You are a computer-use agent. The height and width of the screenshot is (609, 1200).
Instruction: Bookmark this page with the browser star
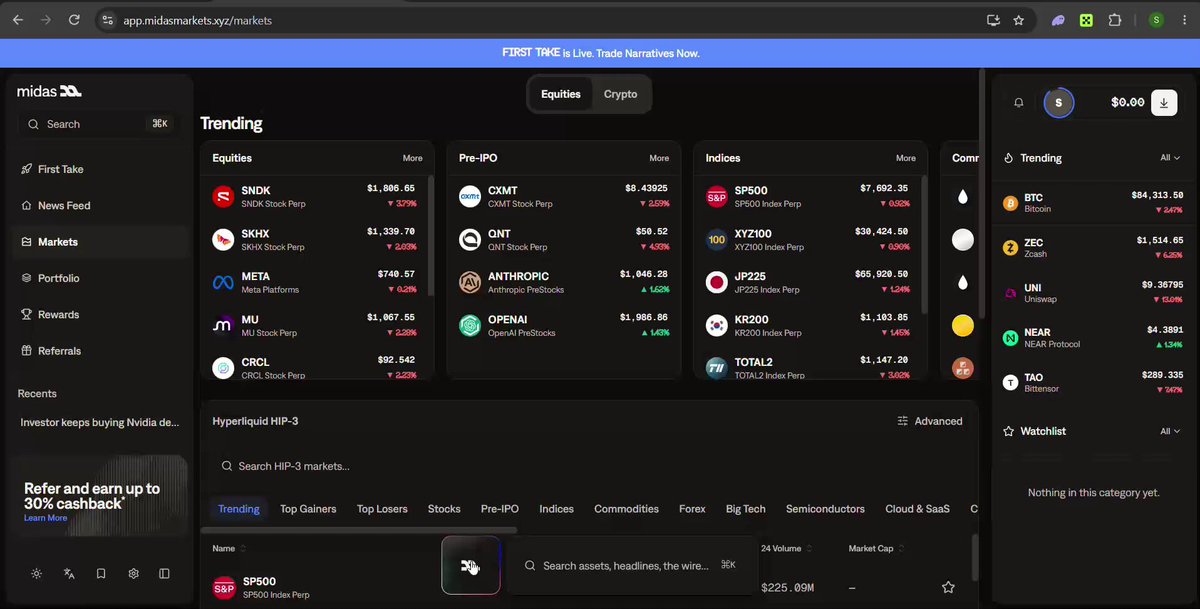click(1019, 19)
